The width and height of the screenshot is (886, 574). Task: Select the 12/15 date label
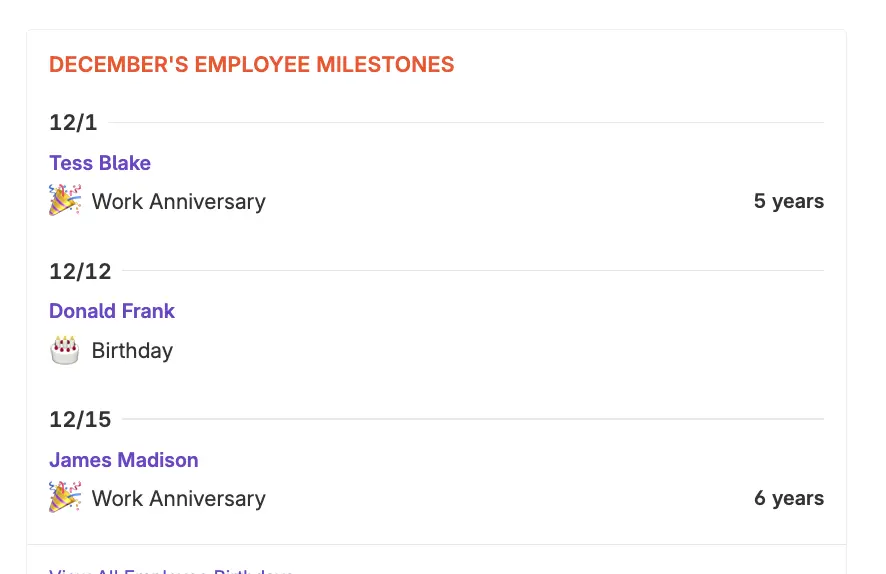coord(80,419)
